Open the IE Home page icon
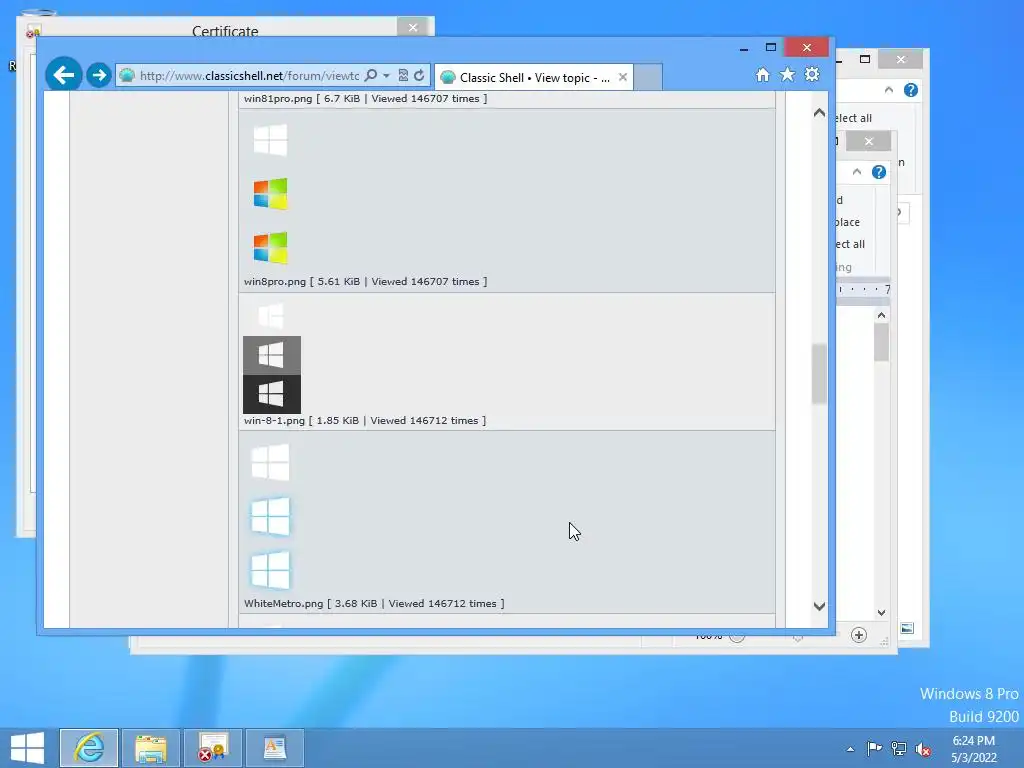The width and height of the screenshot is (1024, 768). pyautogui.click(x=762, y=74)
